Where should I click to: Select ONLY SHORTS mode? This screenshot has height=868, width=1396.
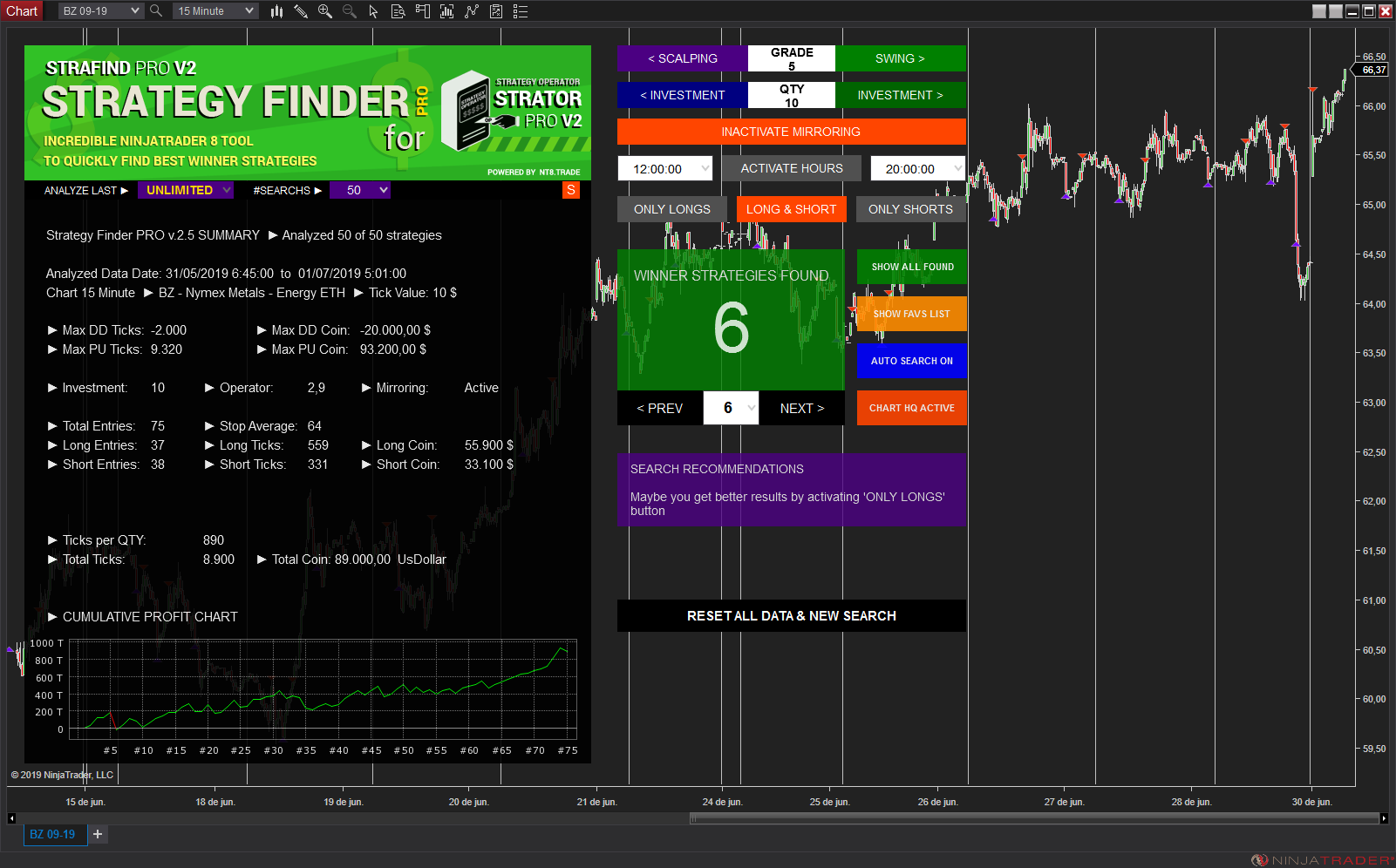point(910,209)
